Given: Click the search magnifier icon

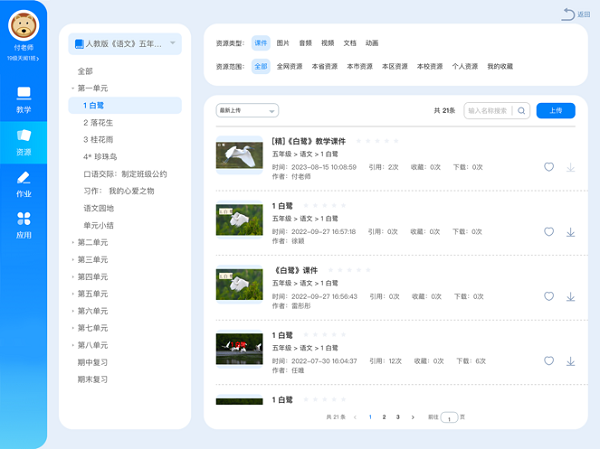Looking at the screenshot, I should coord(520,111).
